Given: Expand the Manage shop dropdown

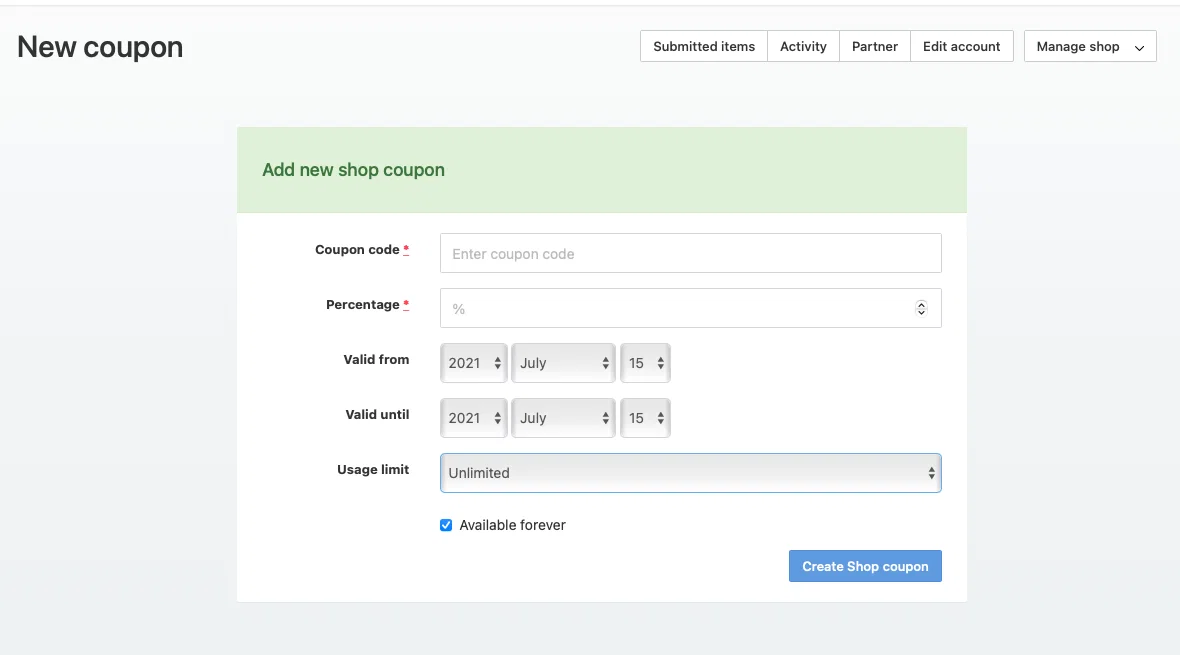Looking at the screenshot, I should tap(1090, 47).
